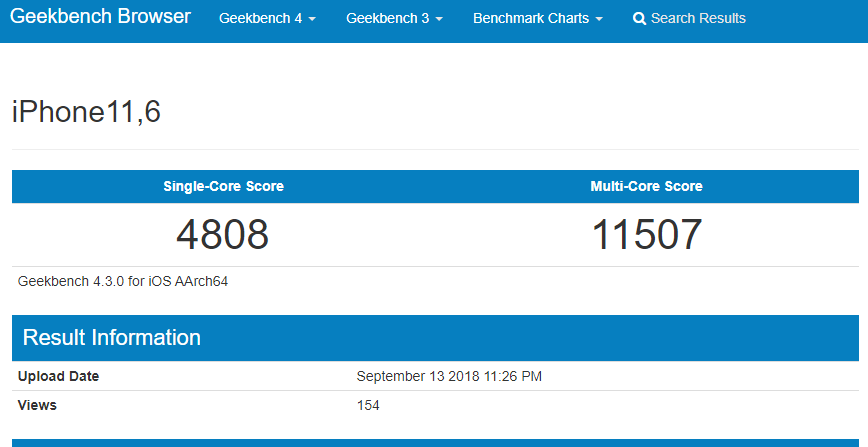
Task: Expand the Geekbench 3 dropdown menu
Action: click(x=394, y=18)
